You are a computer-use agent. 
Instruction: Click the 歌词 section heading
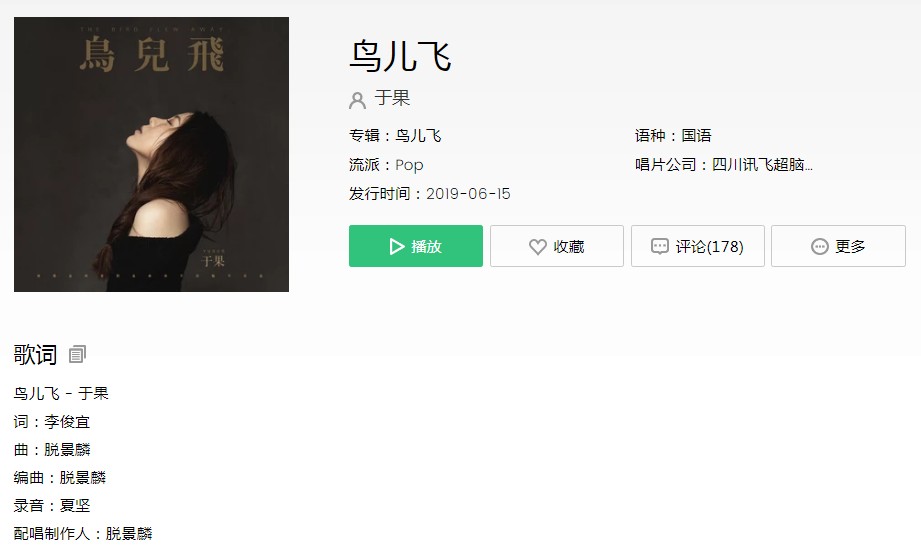tap(35, 355)
